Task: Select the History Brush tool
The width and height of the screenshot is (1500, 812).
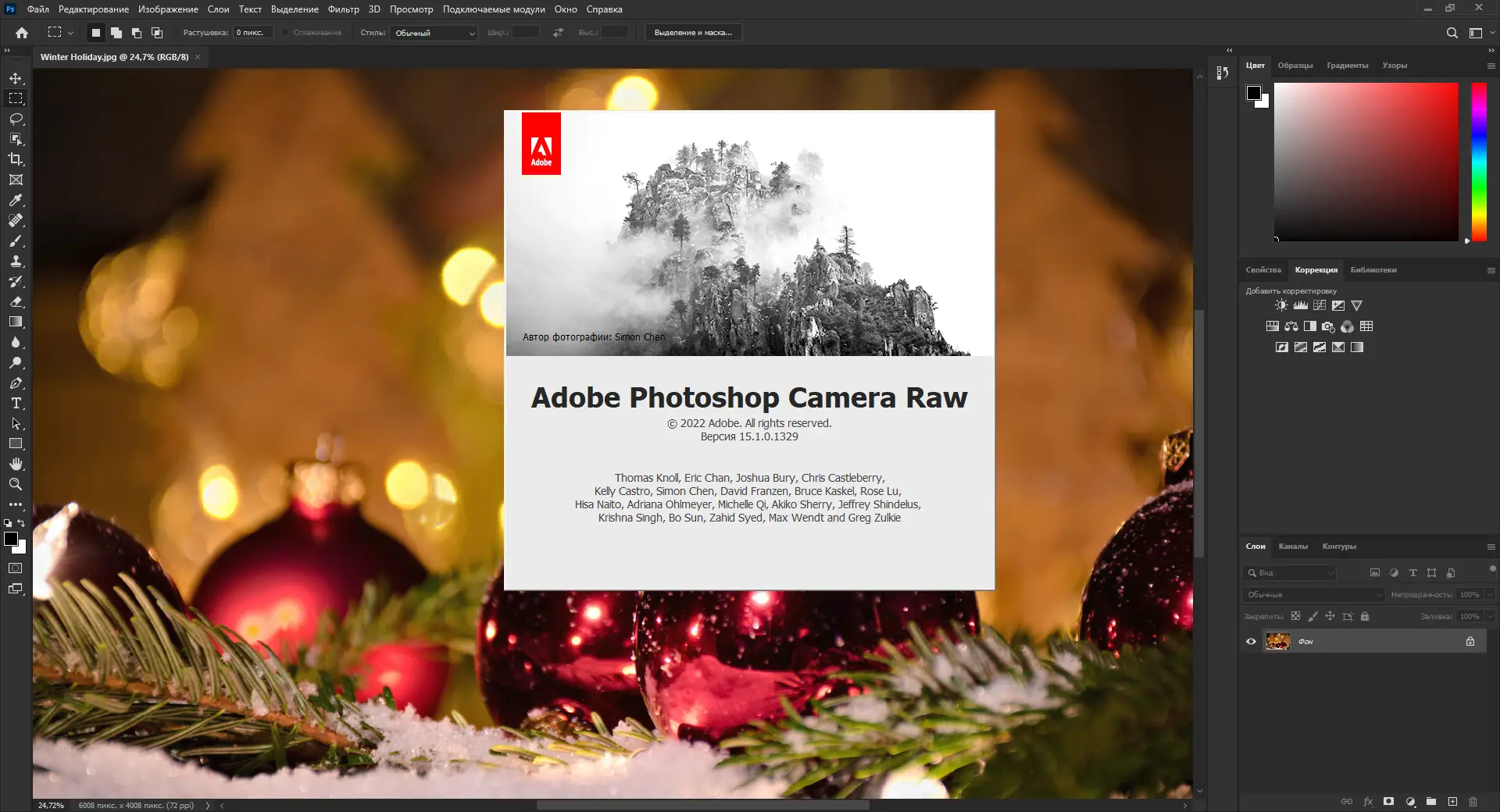Action: (x=16, y=281)
